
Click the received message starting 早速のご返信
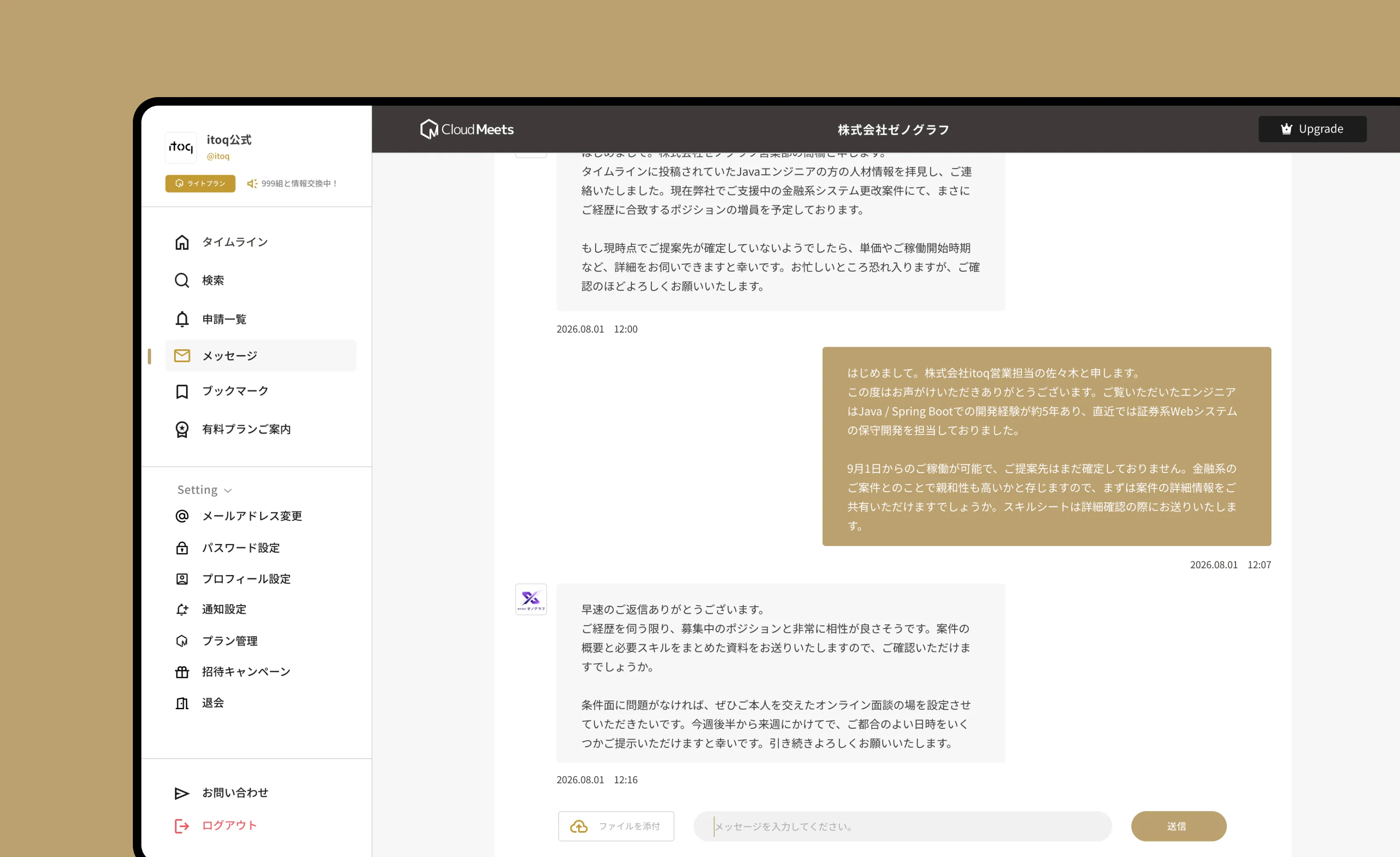click(x=780, y=673)
